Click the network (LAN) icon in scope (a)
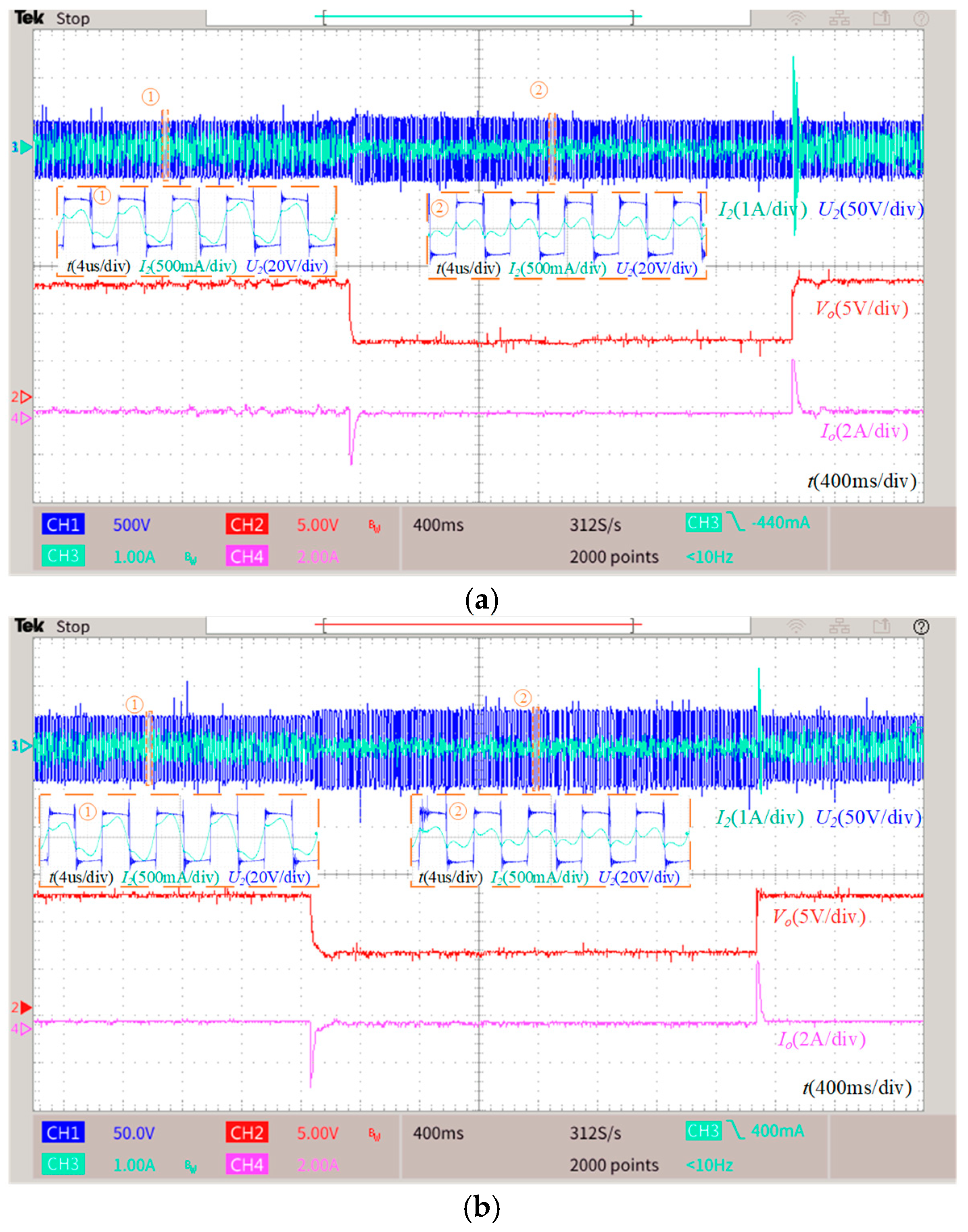Viewport: 968px width, 1232px height. pos(839,18)
